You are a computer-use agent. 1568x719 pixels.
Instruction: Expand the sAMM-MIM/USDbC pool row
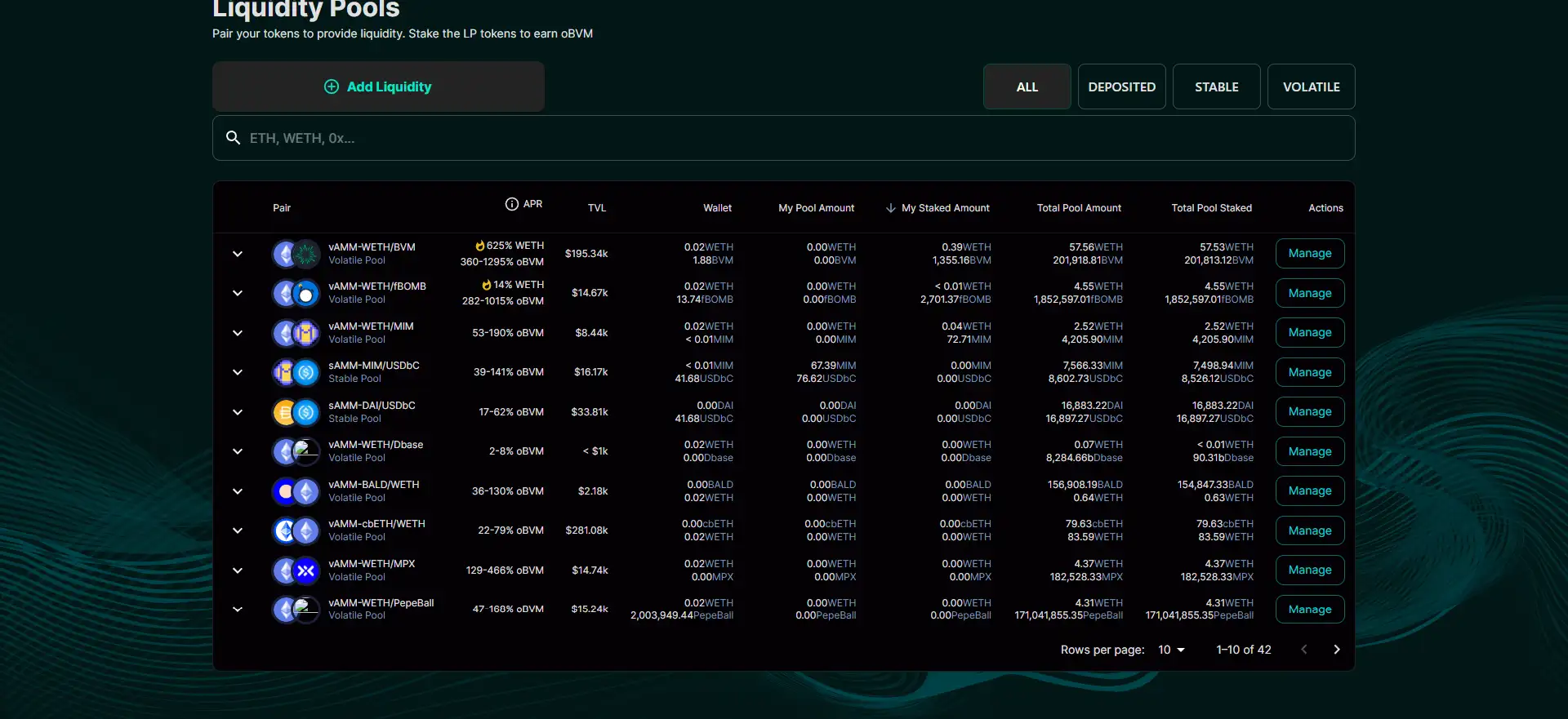[238, 372]
